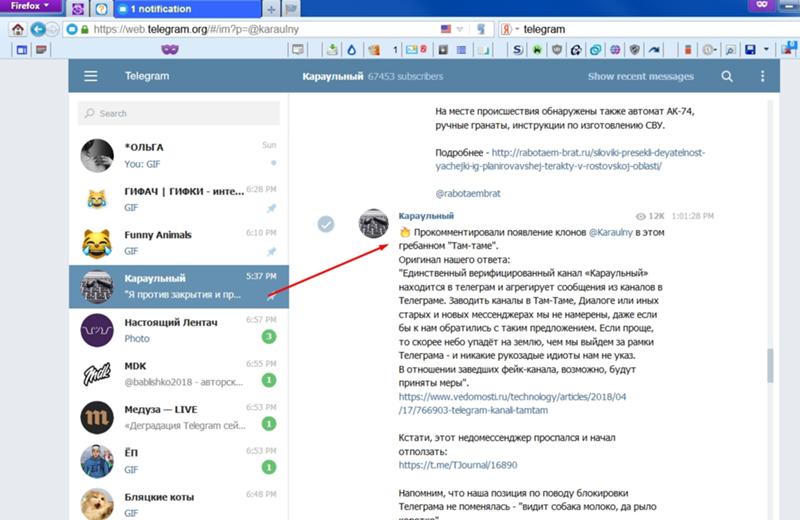Click the blue 'S' toolbar icon
The image size is (800, 520).
point(518,49)
